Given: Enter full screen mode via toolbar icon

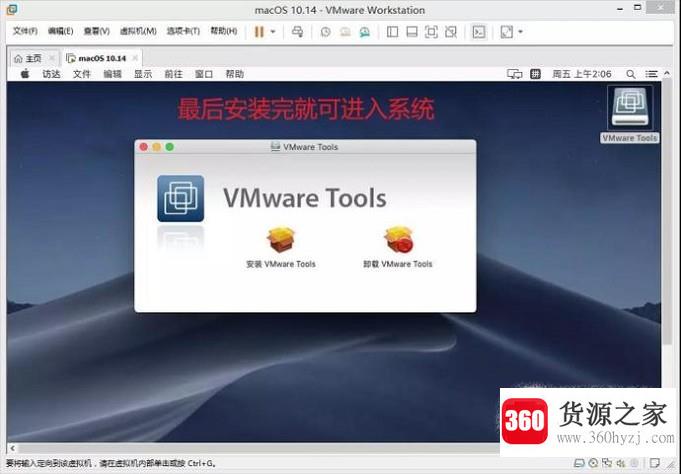Looking at the screenshot, I should coord(431,32).
